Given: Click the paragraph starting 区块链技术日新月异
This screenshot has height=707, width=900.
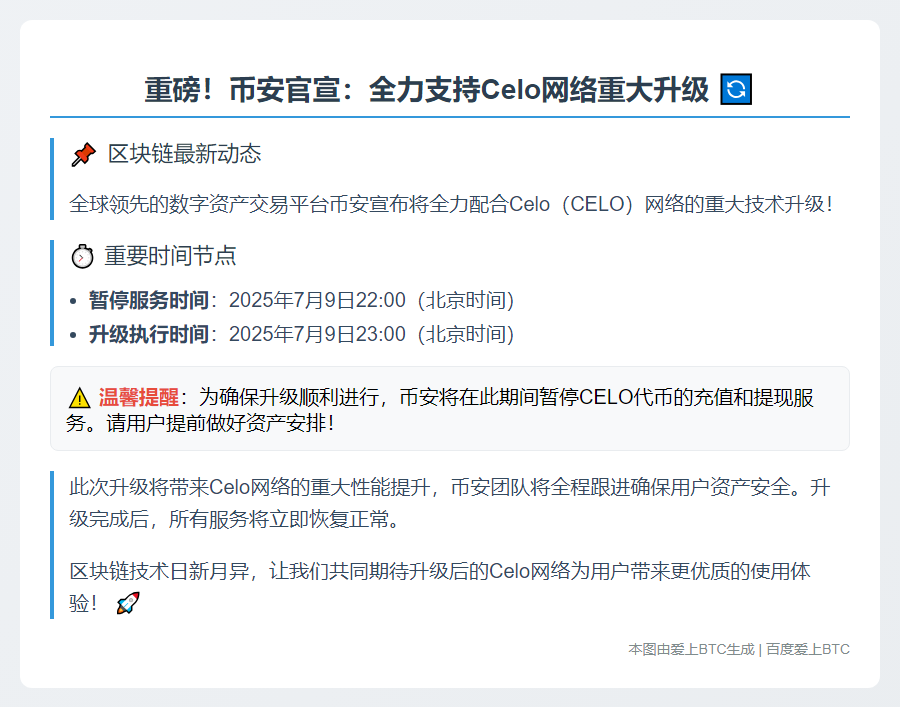Looking at the screenshot, I should click(x=440, y=587).
